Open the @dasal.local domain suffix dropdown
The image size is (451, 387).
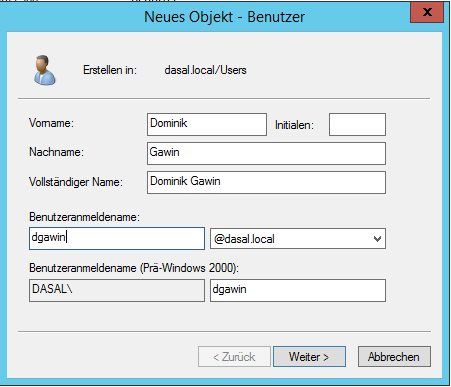coord(298,239)
